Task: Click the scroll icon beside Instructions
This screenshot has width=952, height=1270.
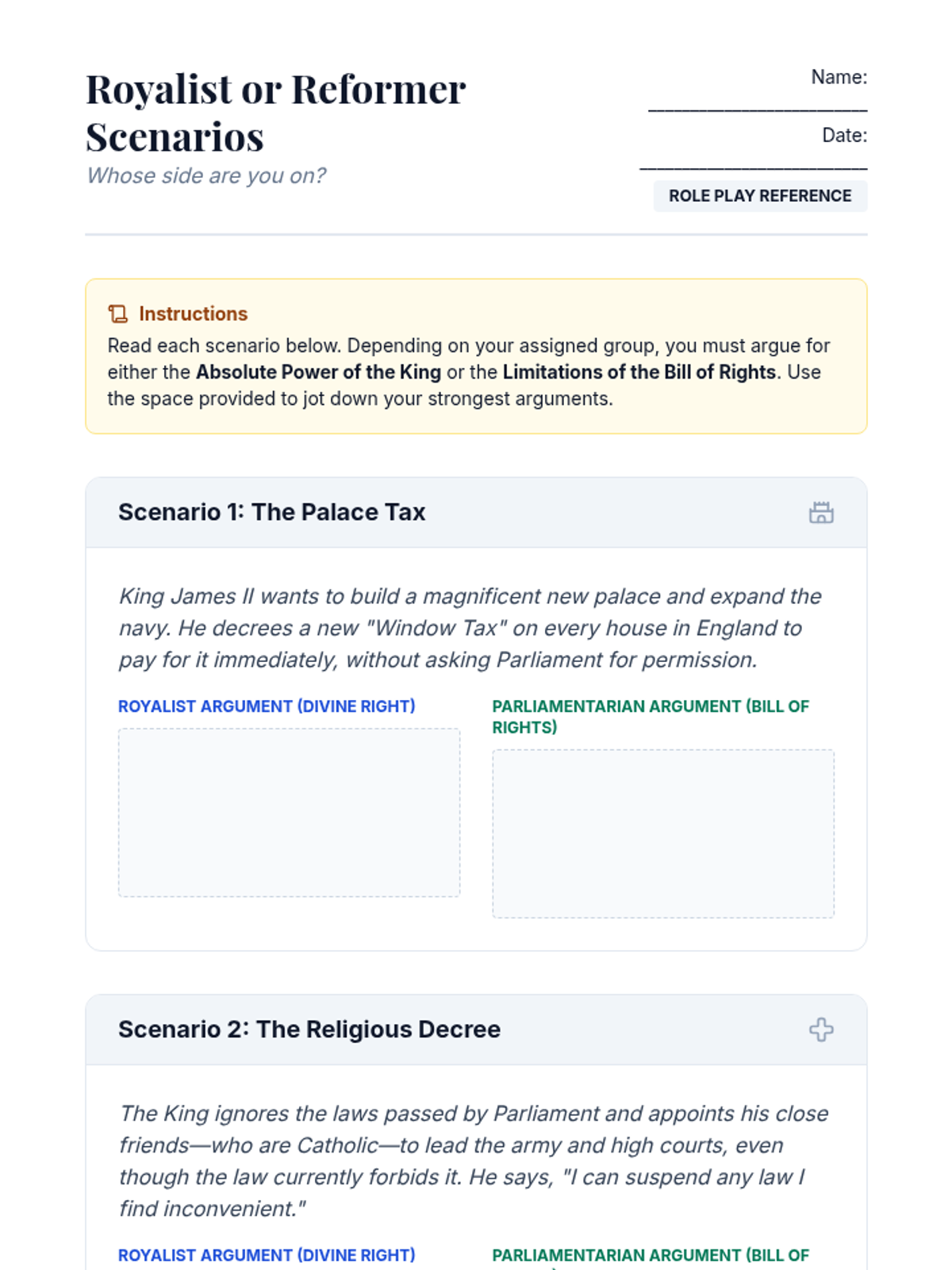Action: (x=117, y=314)
